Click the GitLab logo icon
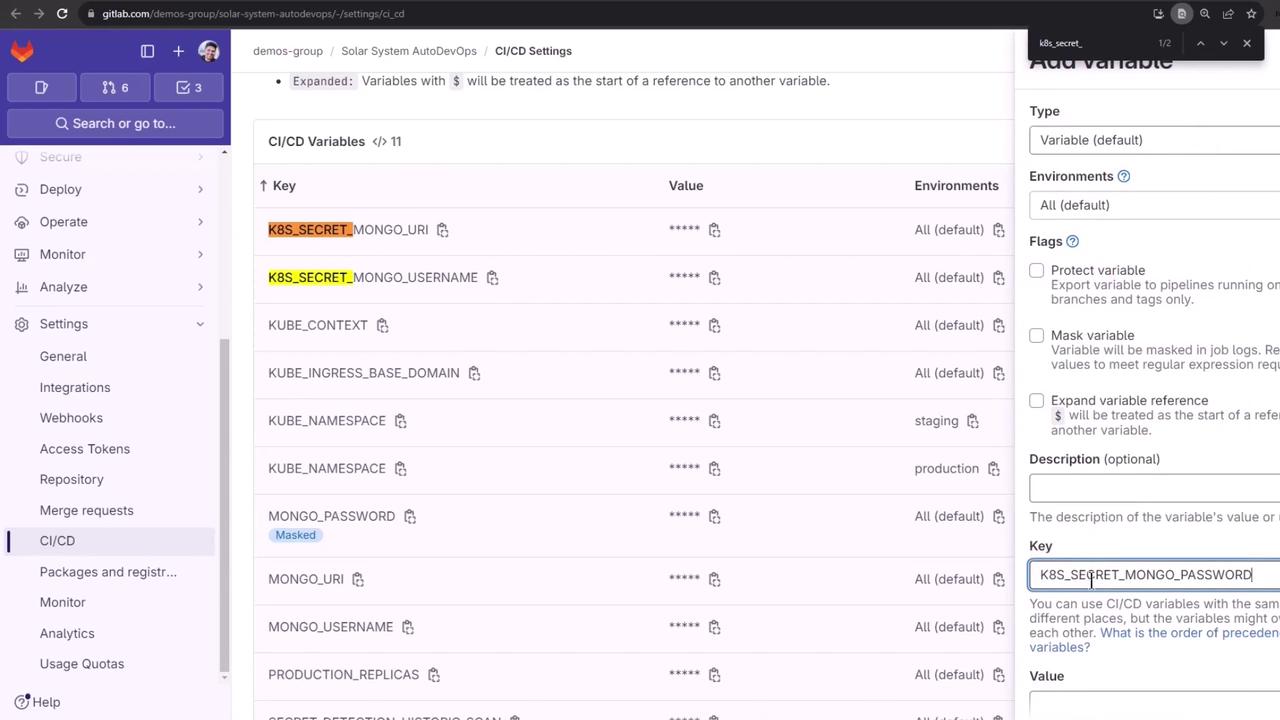This screenshot has width=1280, height=720. (x=22, y=51)
